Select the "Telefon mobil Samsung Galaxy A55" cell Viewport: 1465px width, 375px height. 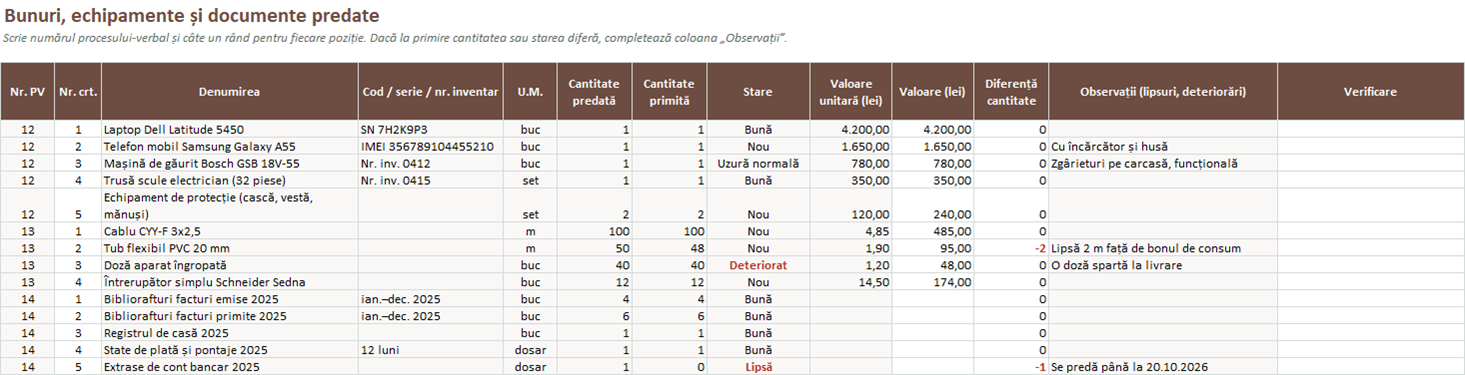229,146
